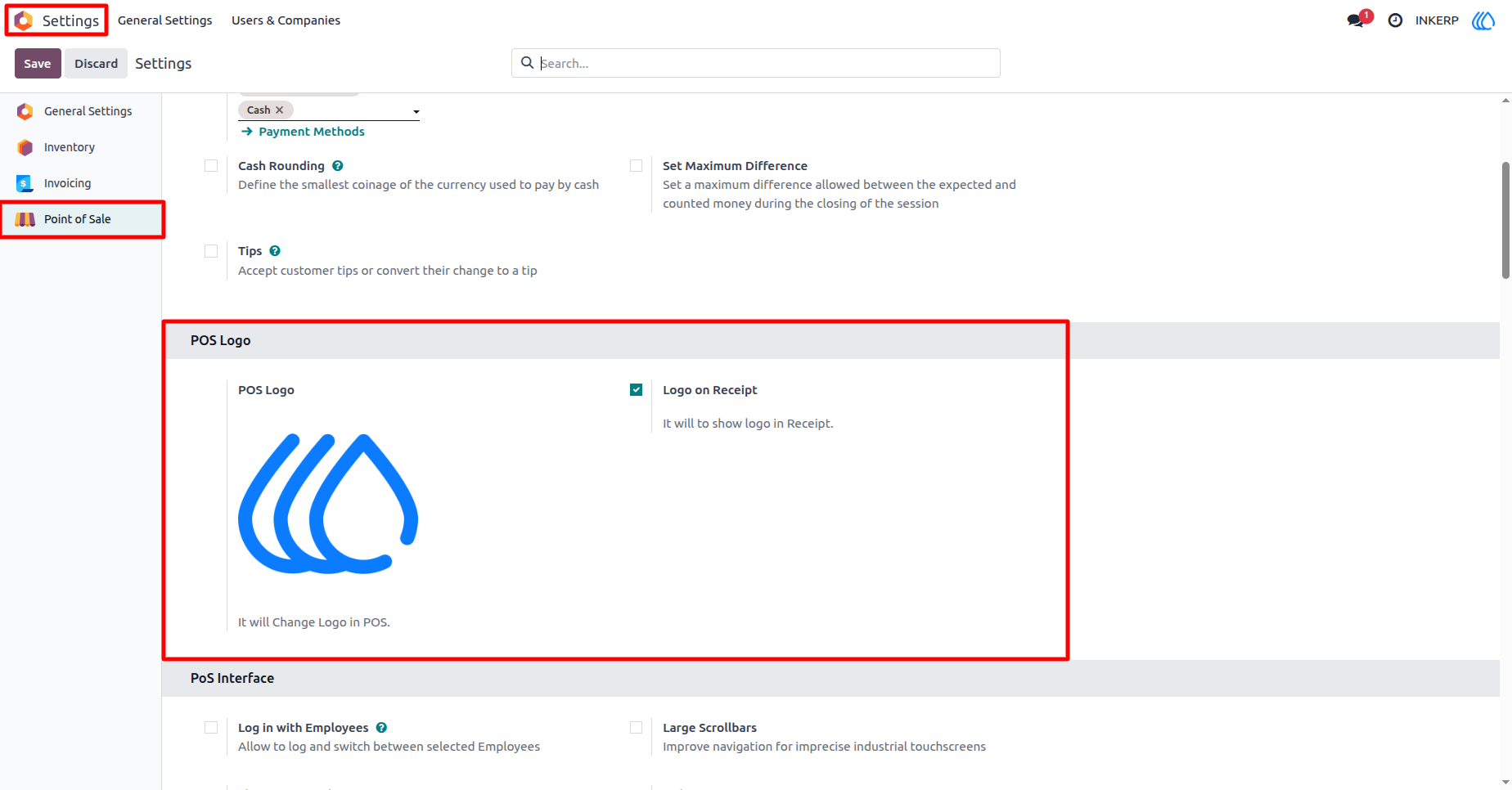Viewport: 1512px width, 790px height.
Task: Click the 'Logo on Receipt' label
Action: click(710, 390)
